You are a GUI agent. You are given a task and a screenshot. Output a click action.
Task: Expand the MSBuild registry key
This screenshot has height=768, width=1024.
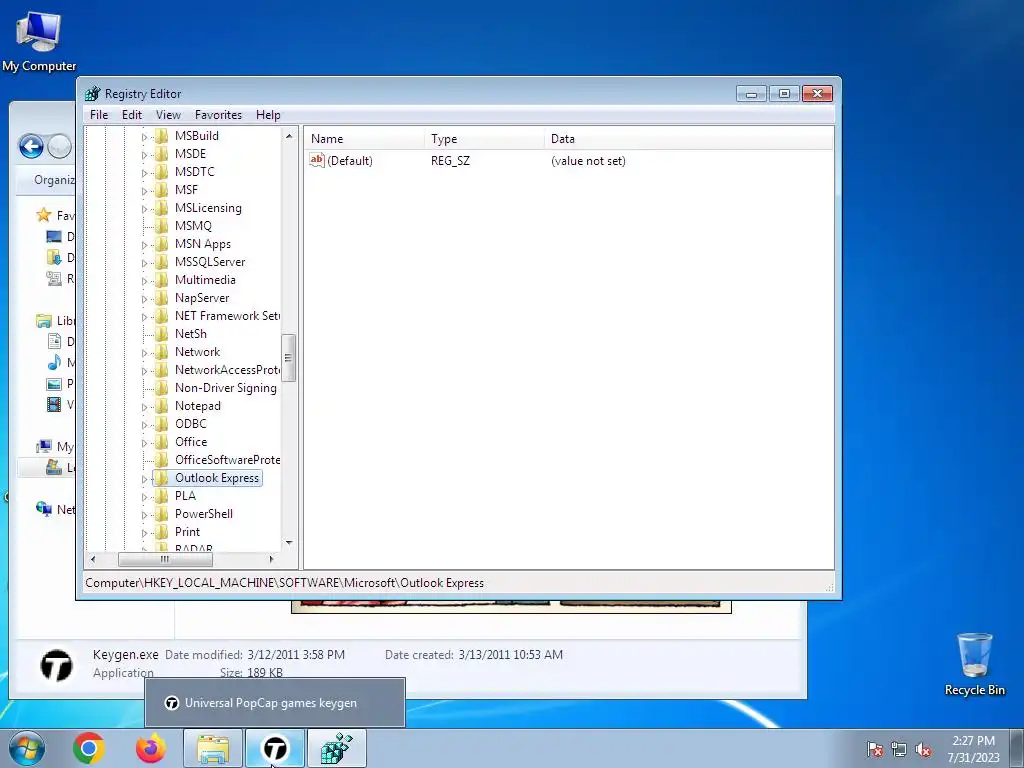144,137
